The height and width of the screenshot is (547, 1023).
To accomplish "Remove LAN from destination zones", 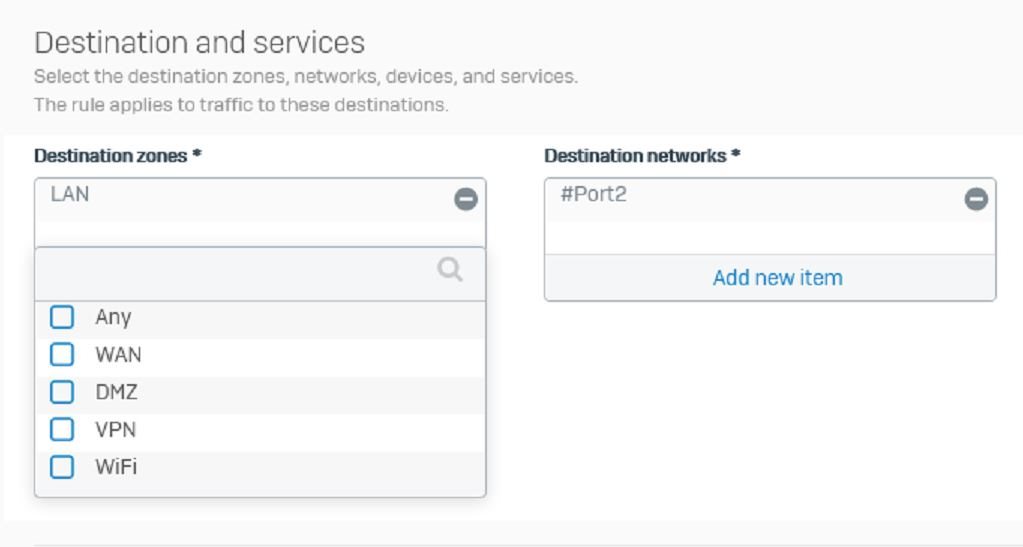I will click(x=466, y=199).
